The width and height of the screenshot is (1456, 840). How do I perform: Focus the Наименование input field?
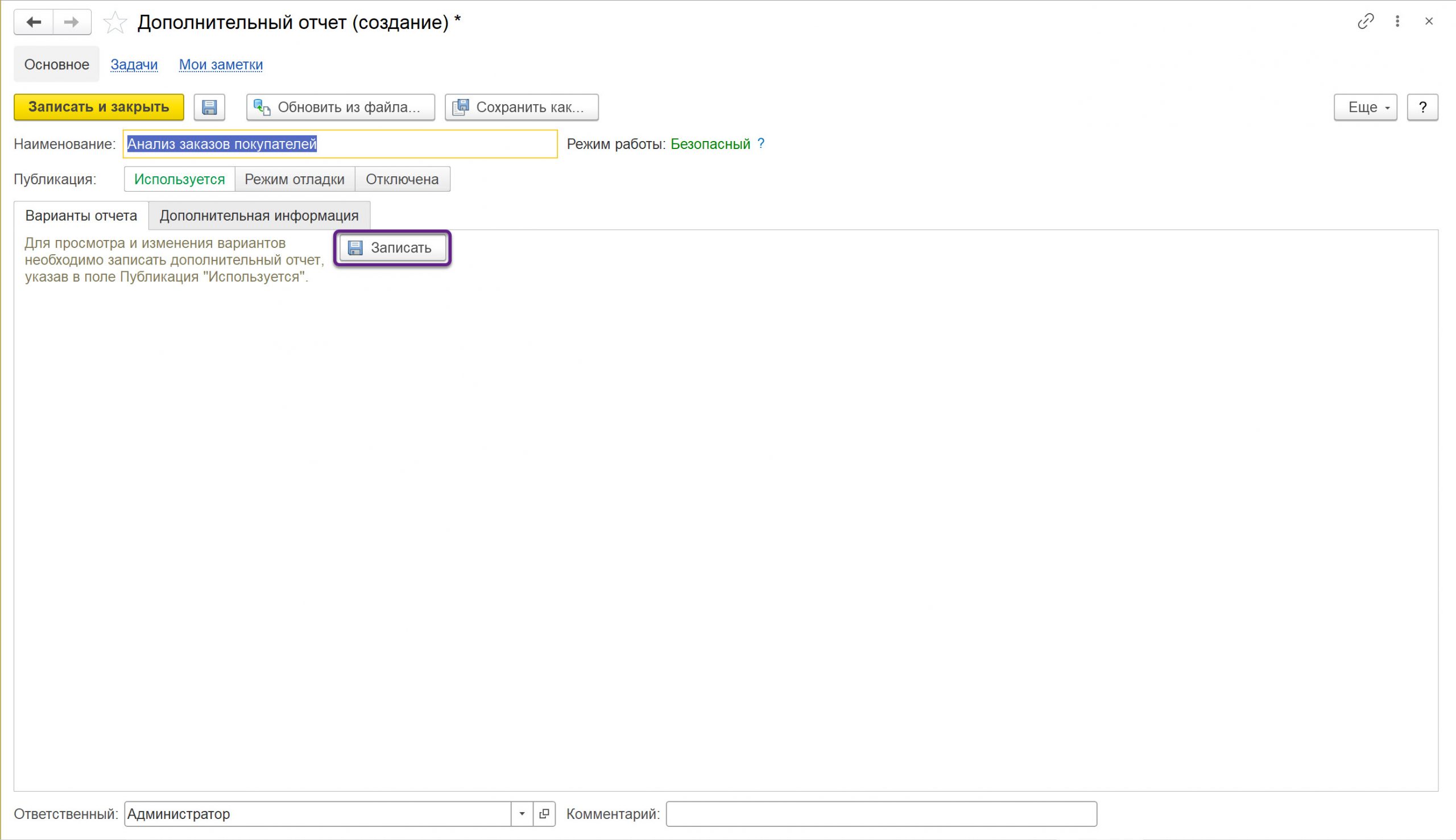pos(340,144)
